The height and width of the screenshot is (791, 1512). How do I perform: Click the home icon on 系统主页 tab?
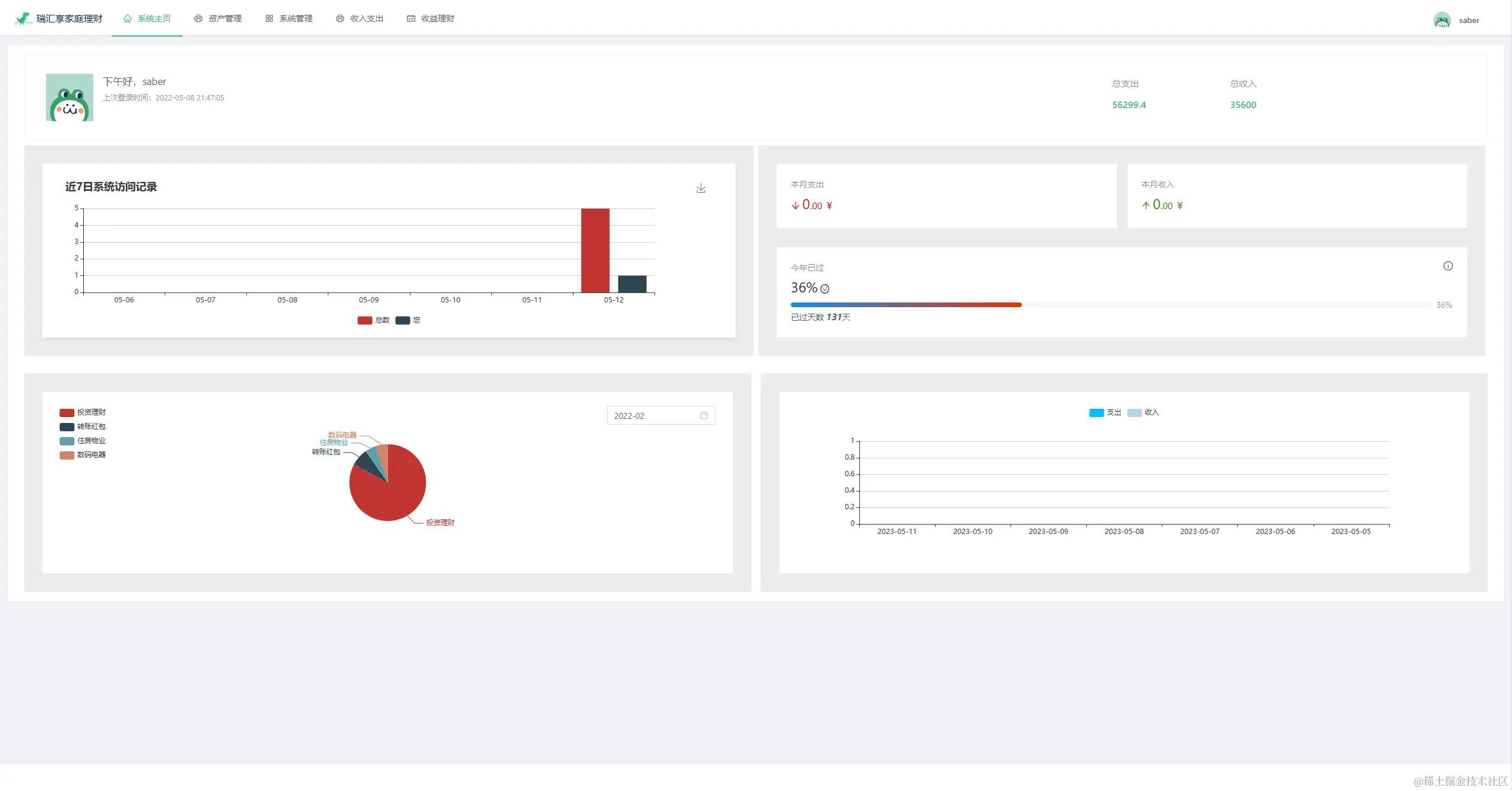[128, 18]
